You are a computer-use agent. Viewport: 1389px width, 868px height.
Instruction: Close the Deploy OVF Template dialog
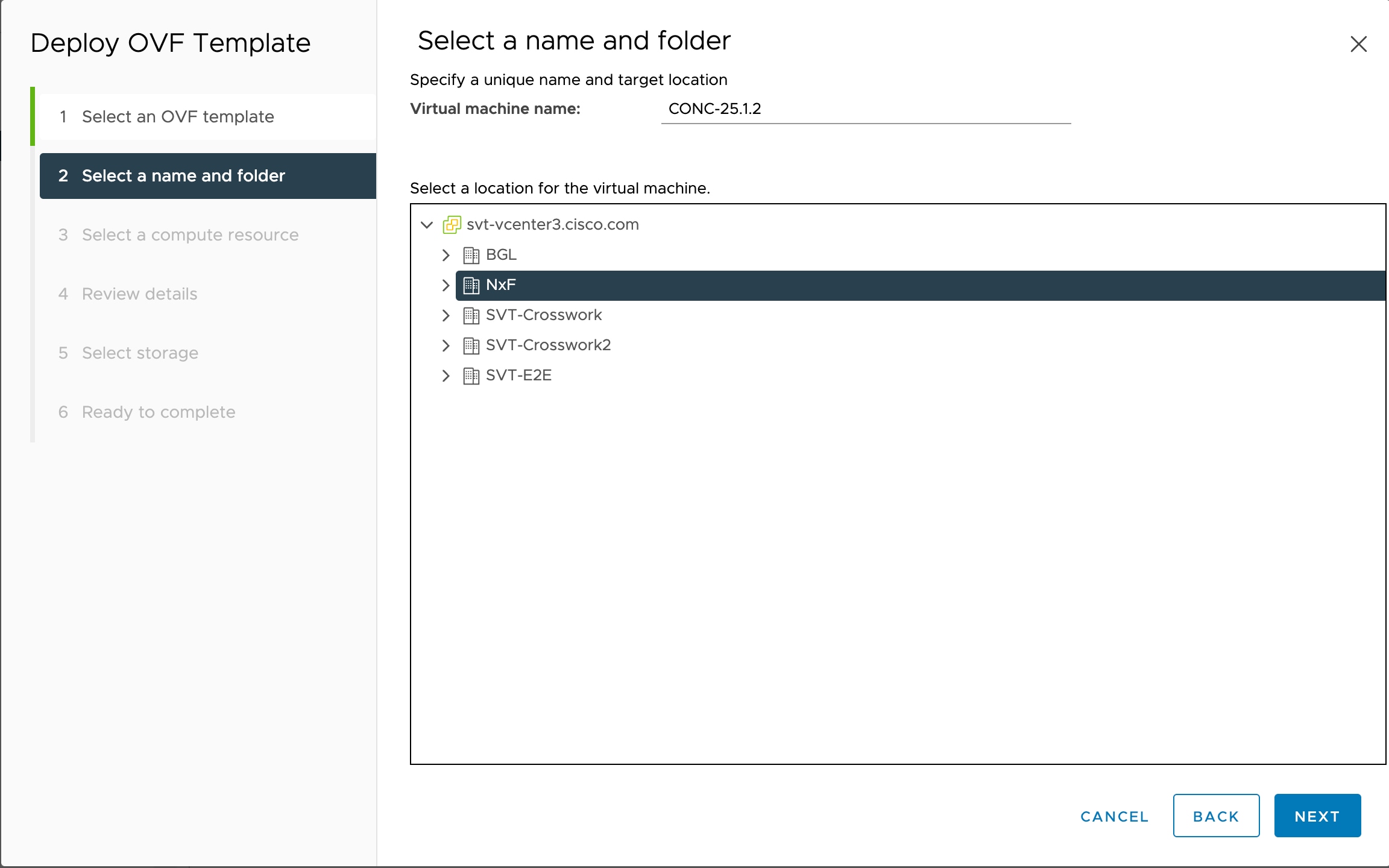pyautogui.click(x=1358, y=44)
